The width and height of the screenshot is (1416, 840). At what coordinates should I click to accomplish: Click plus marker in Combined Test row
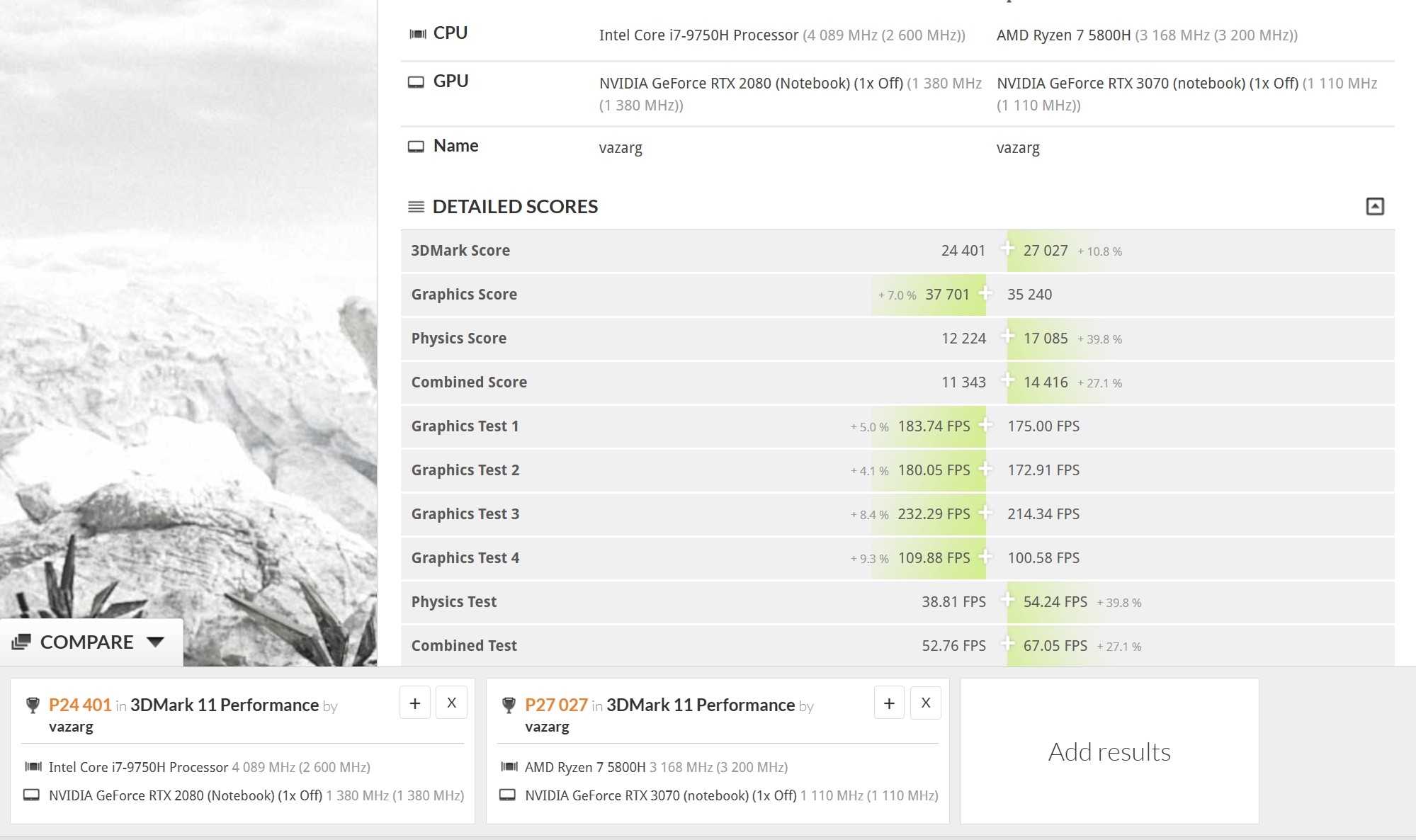click(x=1007, y=644)
